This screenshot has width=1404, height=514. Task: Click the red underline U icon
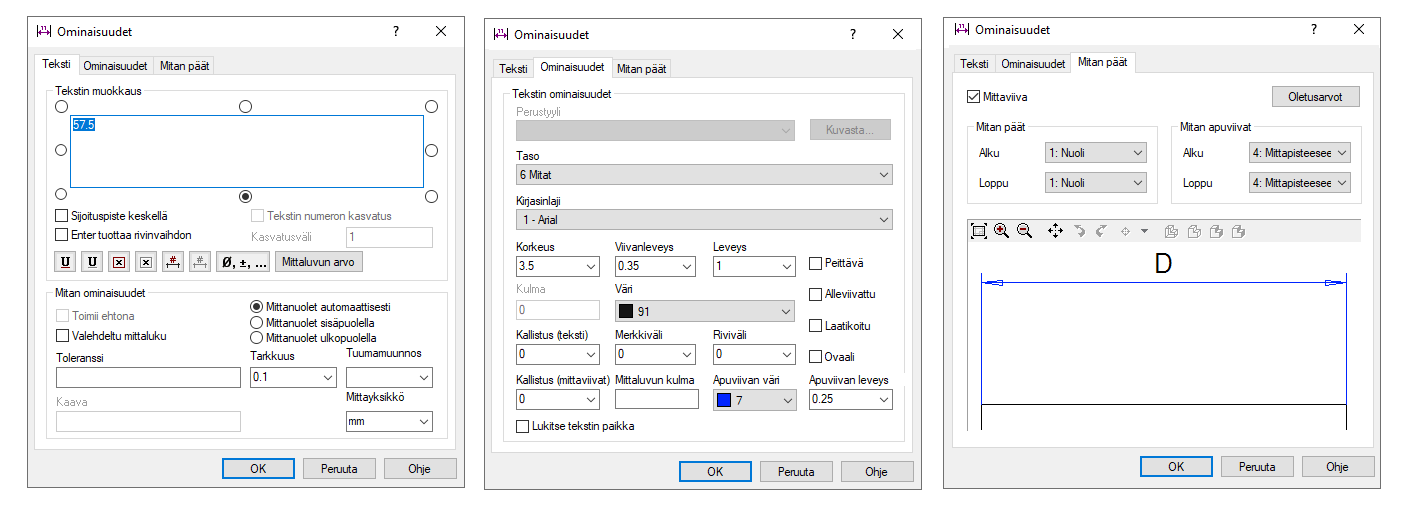click(x=66, y=262)
